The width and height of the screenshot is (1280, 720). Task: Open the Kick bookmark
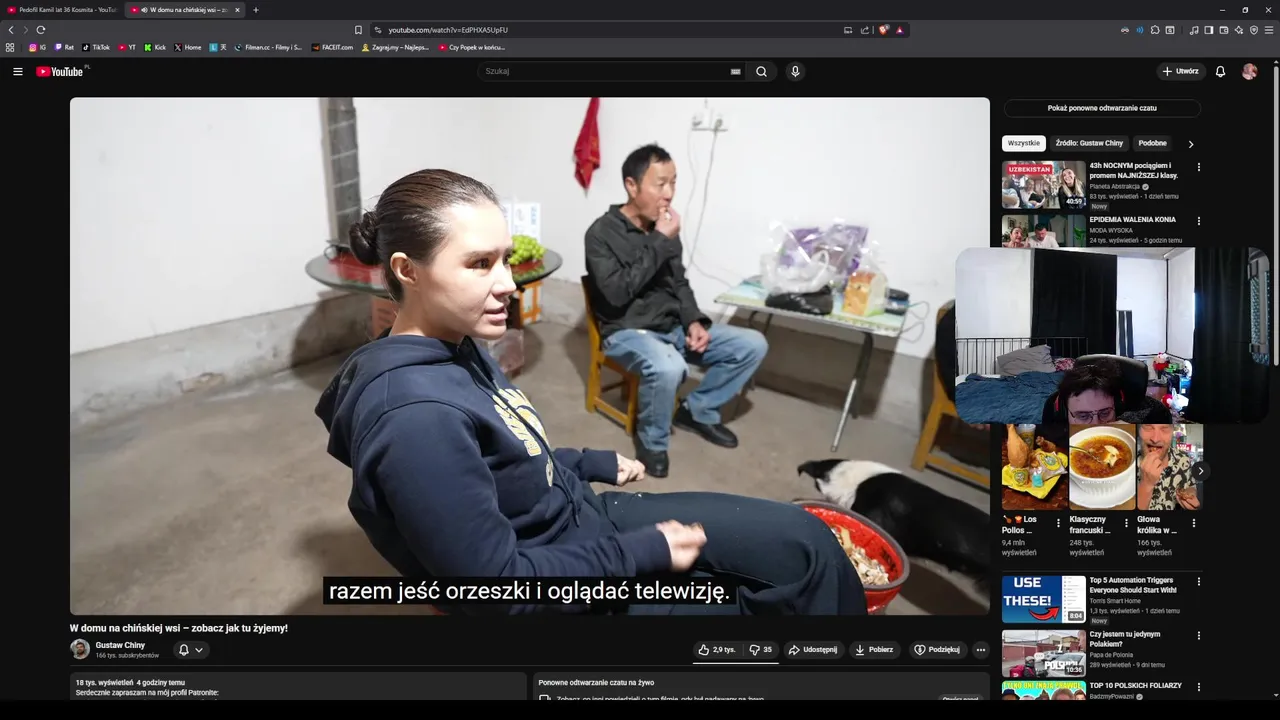tap(155, 47)
